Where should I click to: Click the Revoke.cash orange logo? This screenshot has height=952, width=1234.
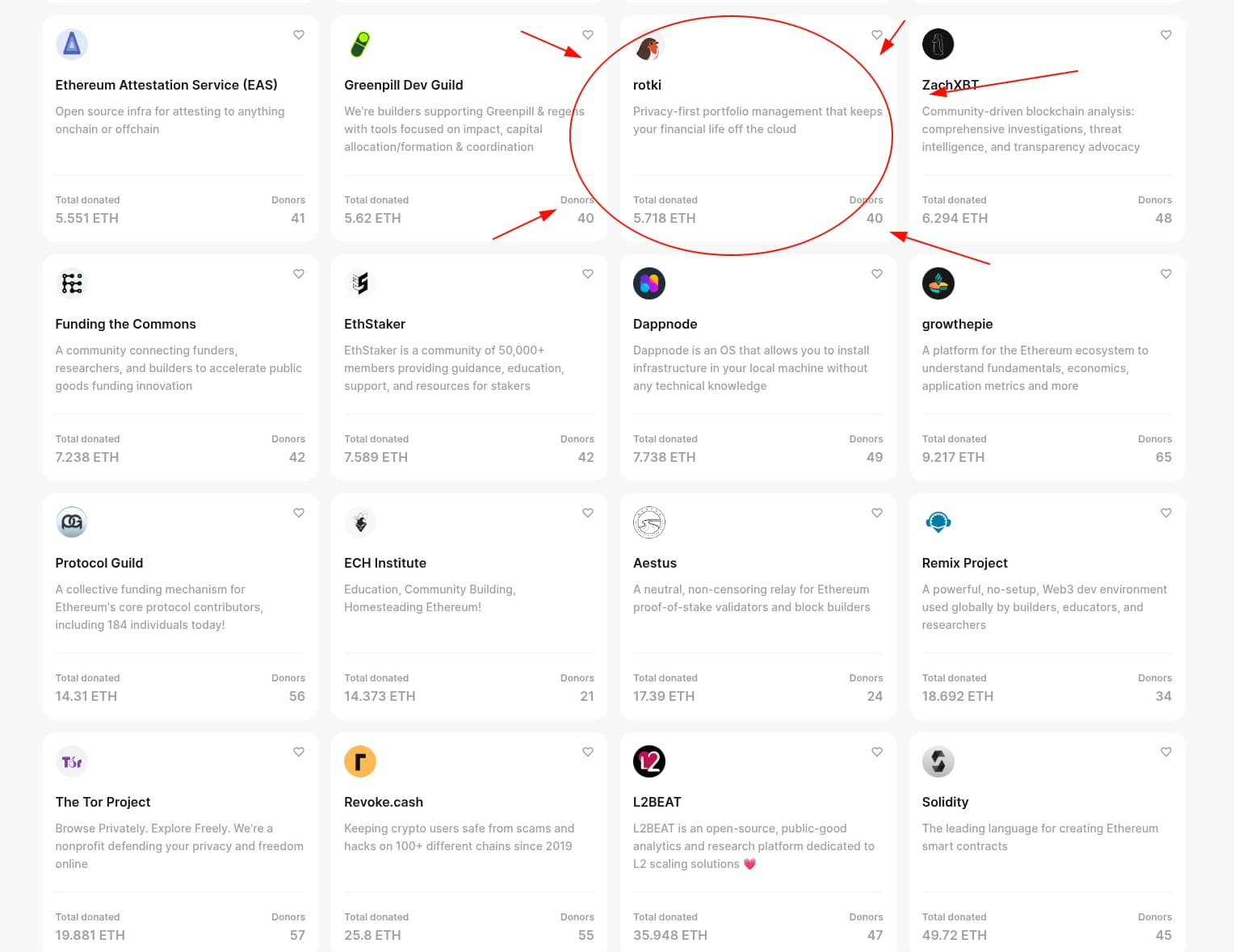(360, 761)
